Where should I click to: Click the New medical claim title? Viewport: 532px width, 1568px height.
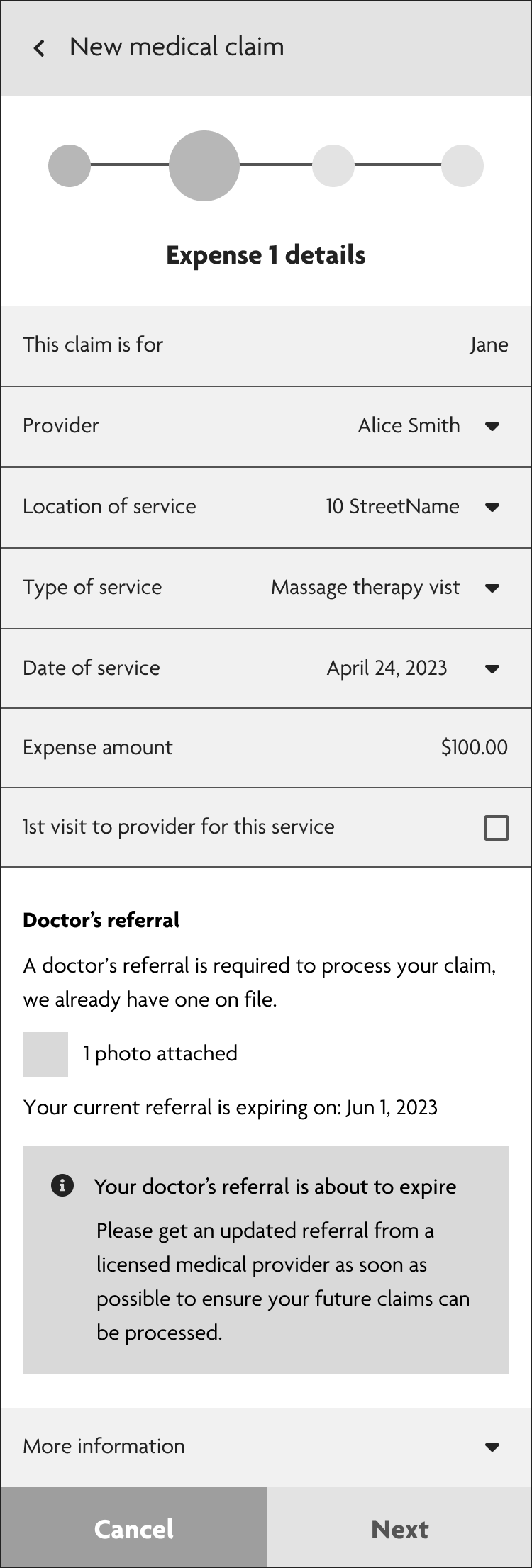[177, 47]
